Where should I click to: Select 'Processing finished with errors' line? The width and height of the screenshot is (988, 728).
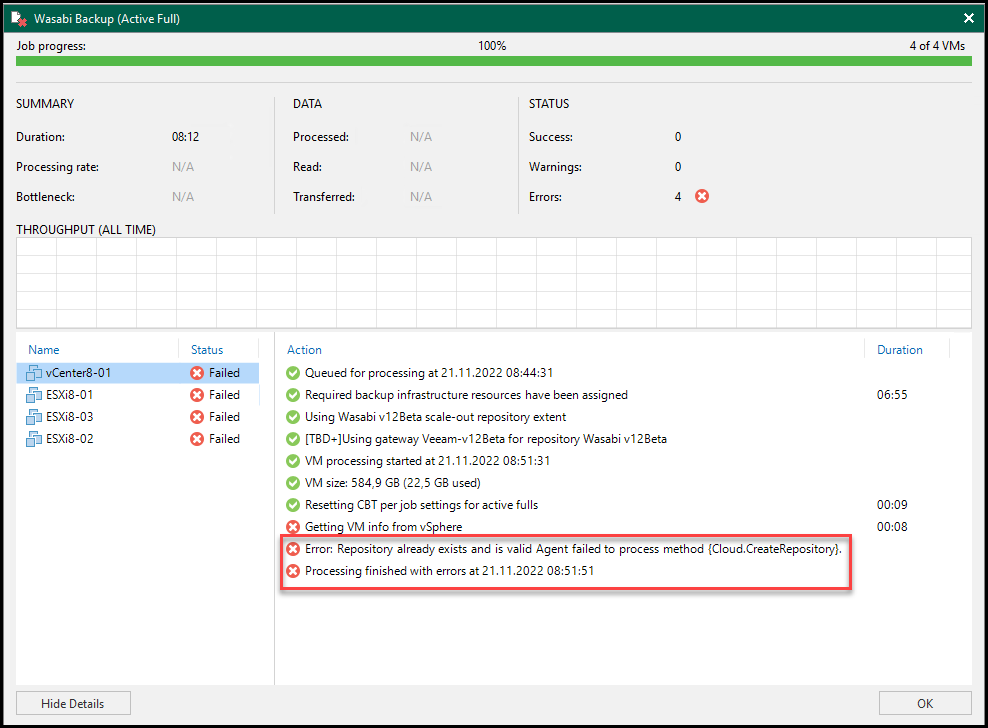click(x=449, y=571)
